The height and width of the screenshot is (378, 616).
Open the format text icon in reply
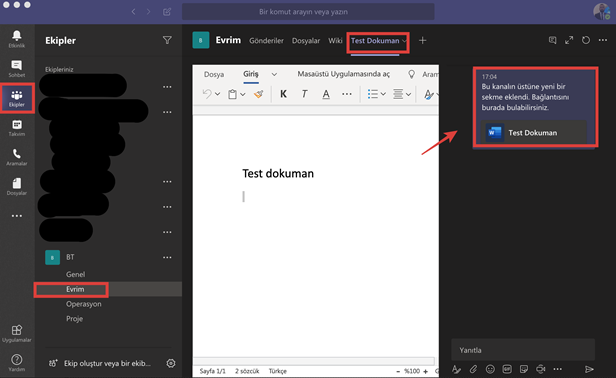click(x=456, y=369)
